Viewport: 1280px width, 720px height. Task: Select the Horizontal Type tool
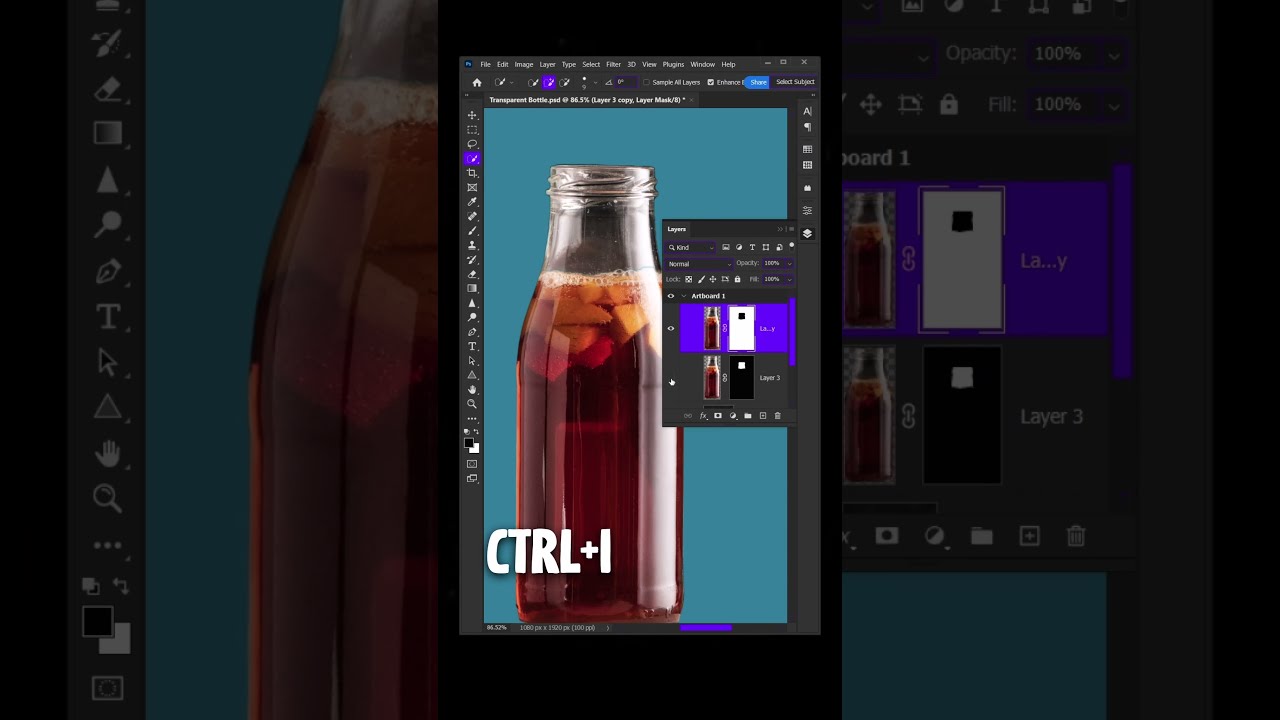[472, 346]
